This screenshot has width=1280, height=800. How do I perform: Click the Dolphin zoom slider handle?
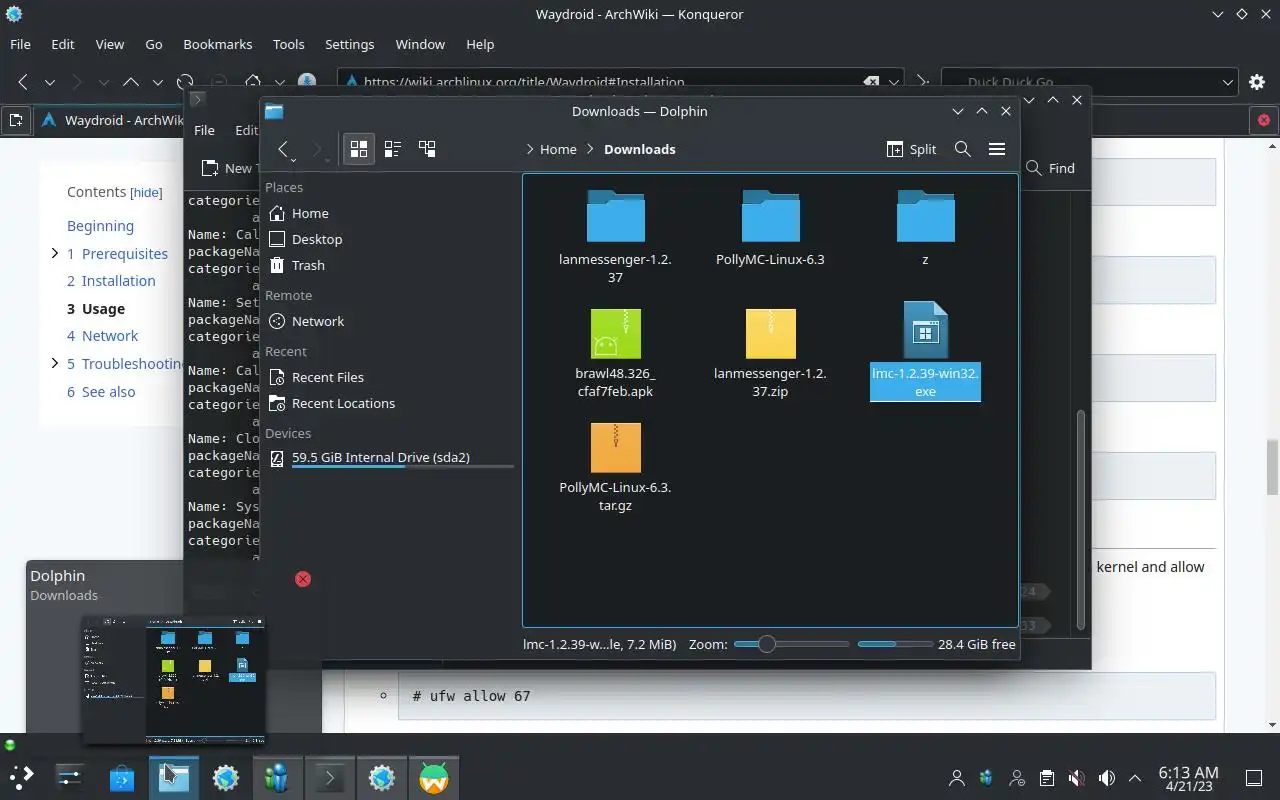coord(766,644)
